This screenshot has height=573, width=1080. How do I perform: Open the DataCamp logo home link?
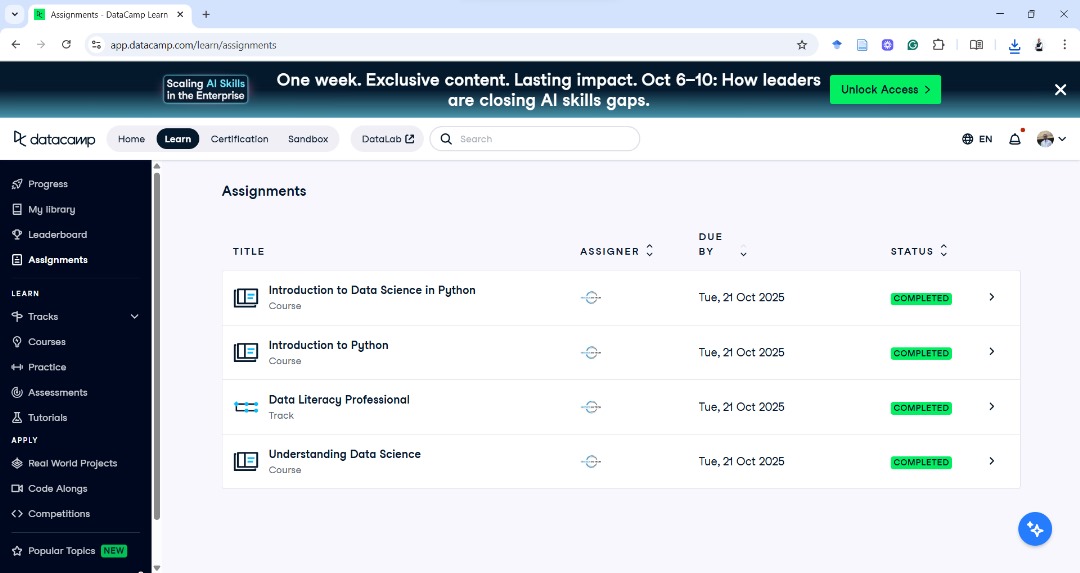click(x=54, y=139)
